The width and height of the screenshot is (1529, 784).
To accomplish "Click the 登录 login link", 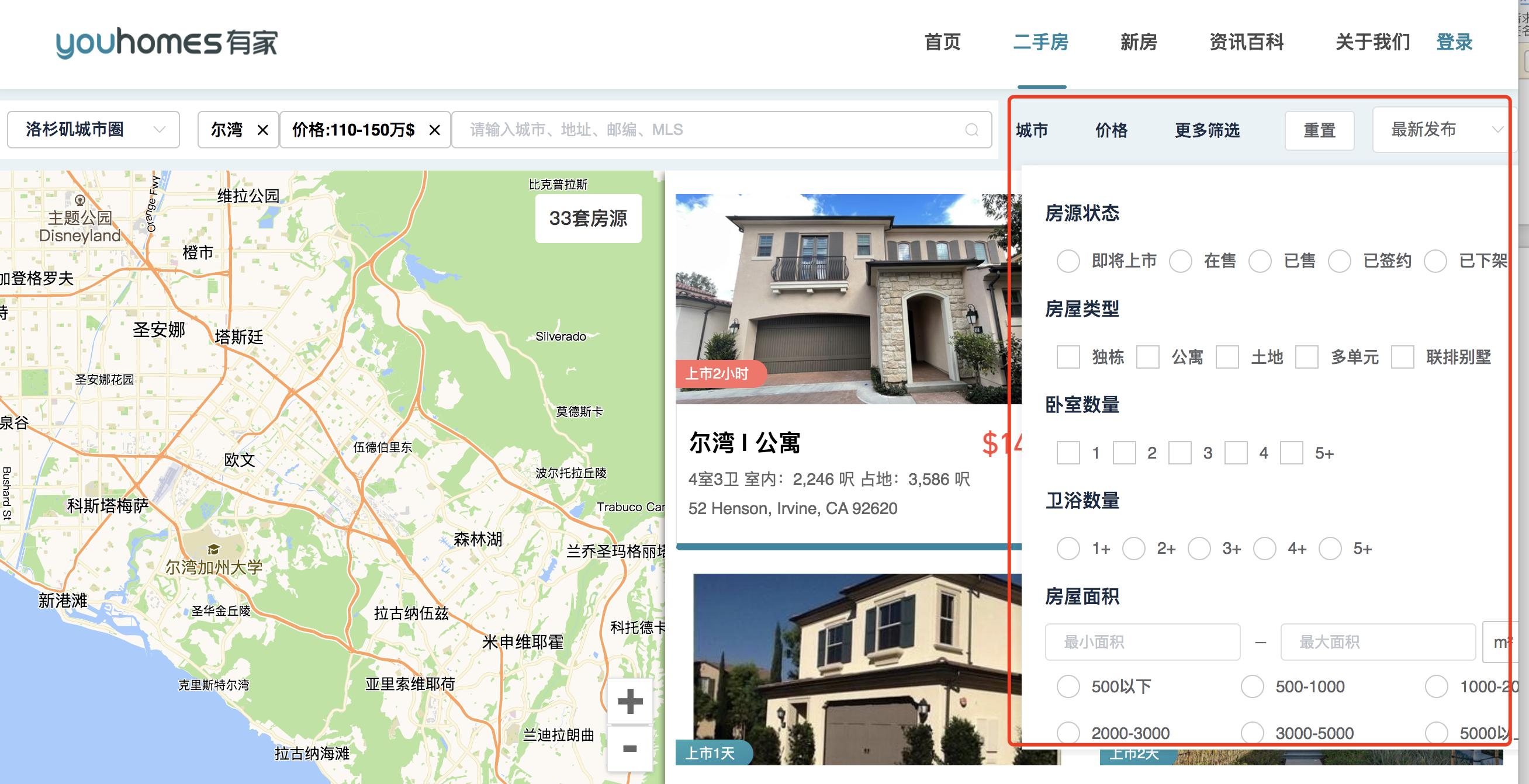I will coord(1454,43).
